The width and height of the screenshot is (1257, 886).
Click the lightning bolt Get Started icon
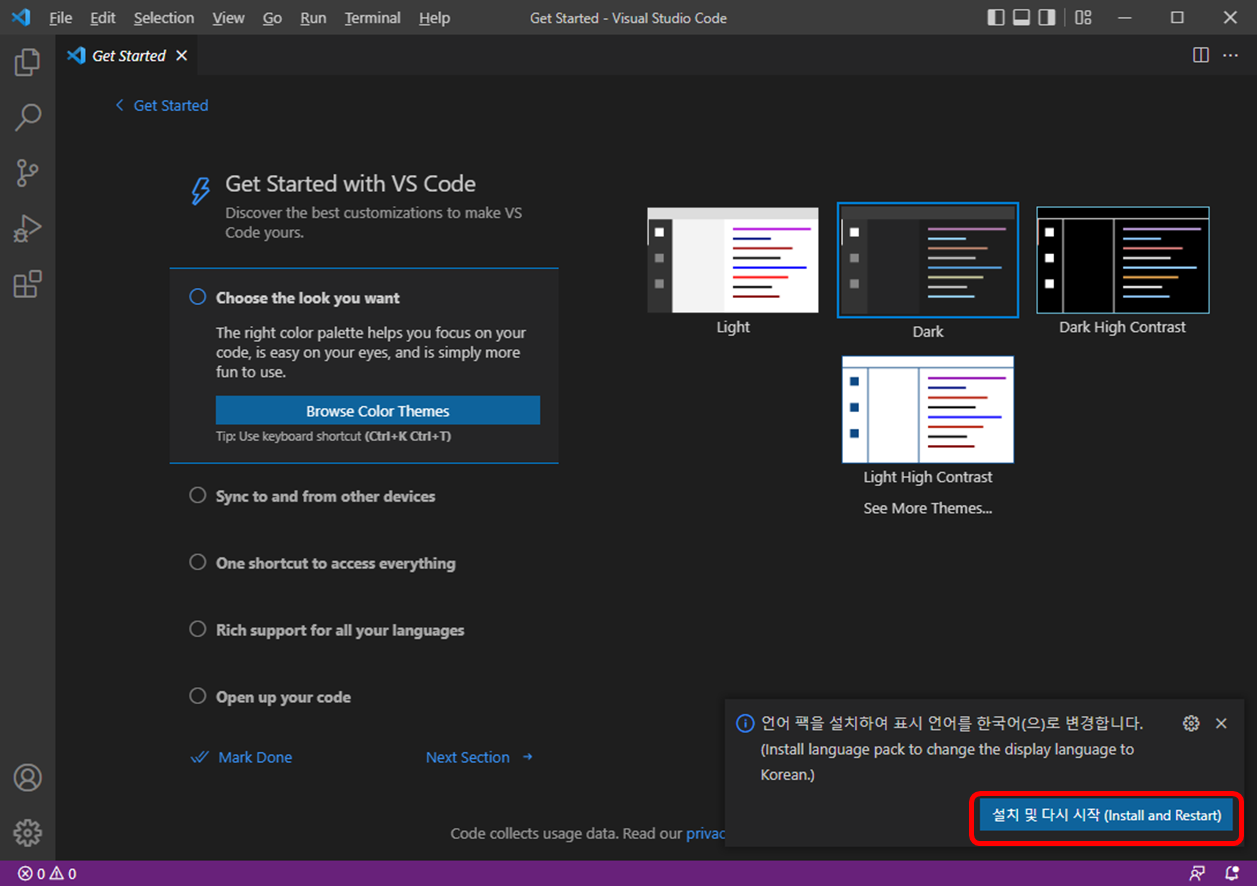click(x=201, y=190)
